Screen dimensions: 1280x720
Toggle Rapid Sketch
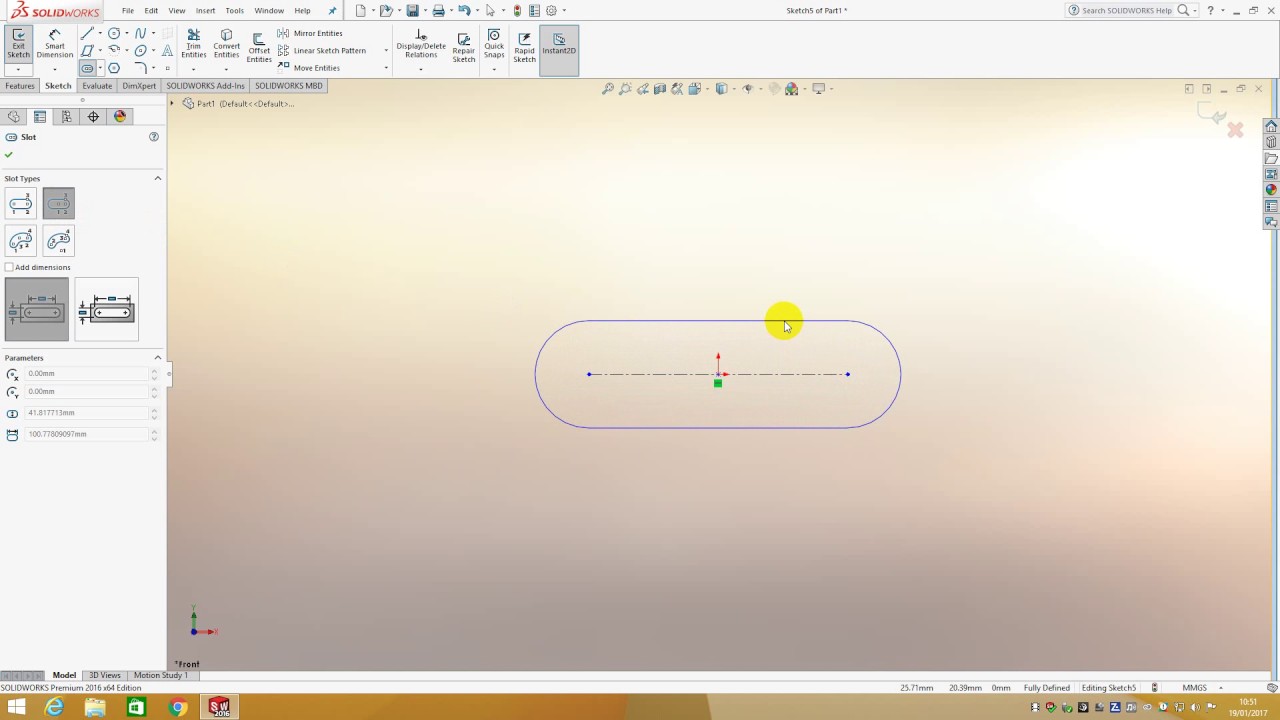pyautogui.click(x=525, y=46)
